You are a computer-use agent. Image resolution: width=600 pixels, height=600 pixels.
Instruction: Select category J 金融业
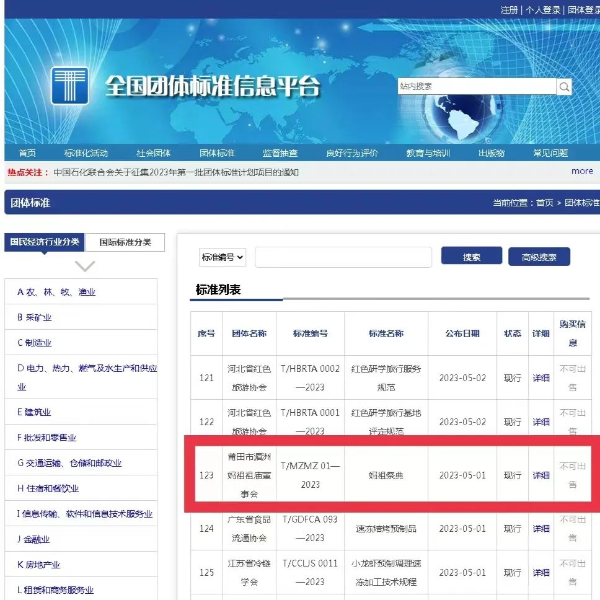point(34,539)
